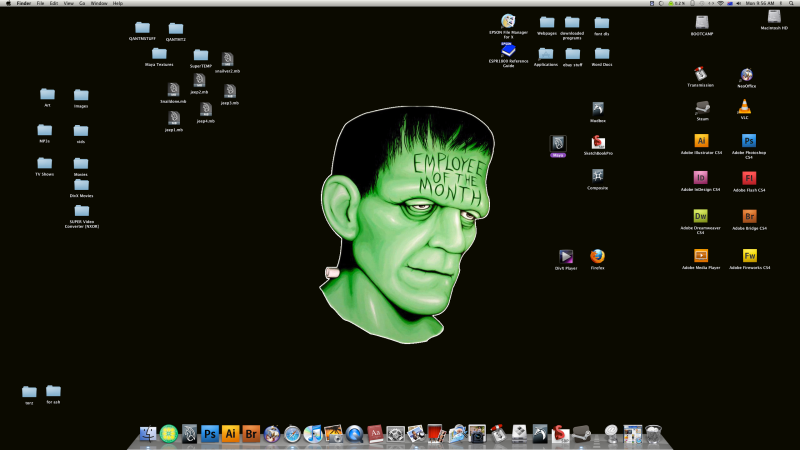The height and width of the screenshot is (450, 800).
Task: Click the Spotlight search icon
Action: tap(791, 3)
